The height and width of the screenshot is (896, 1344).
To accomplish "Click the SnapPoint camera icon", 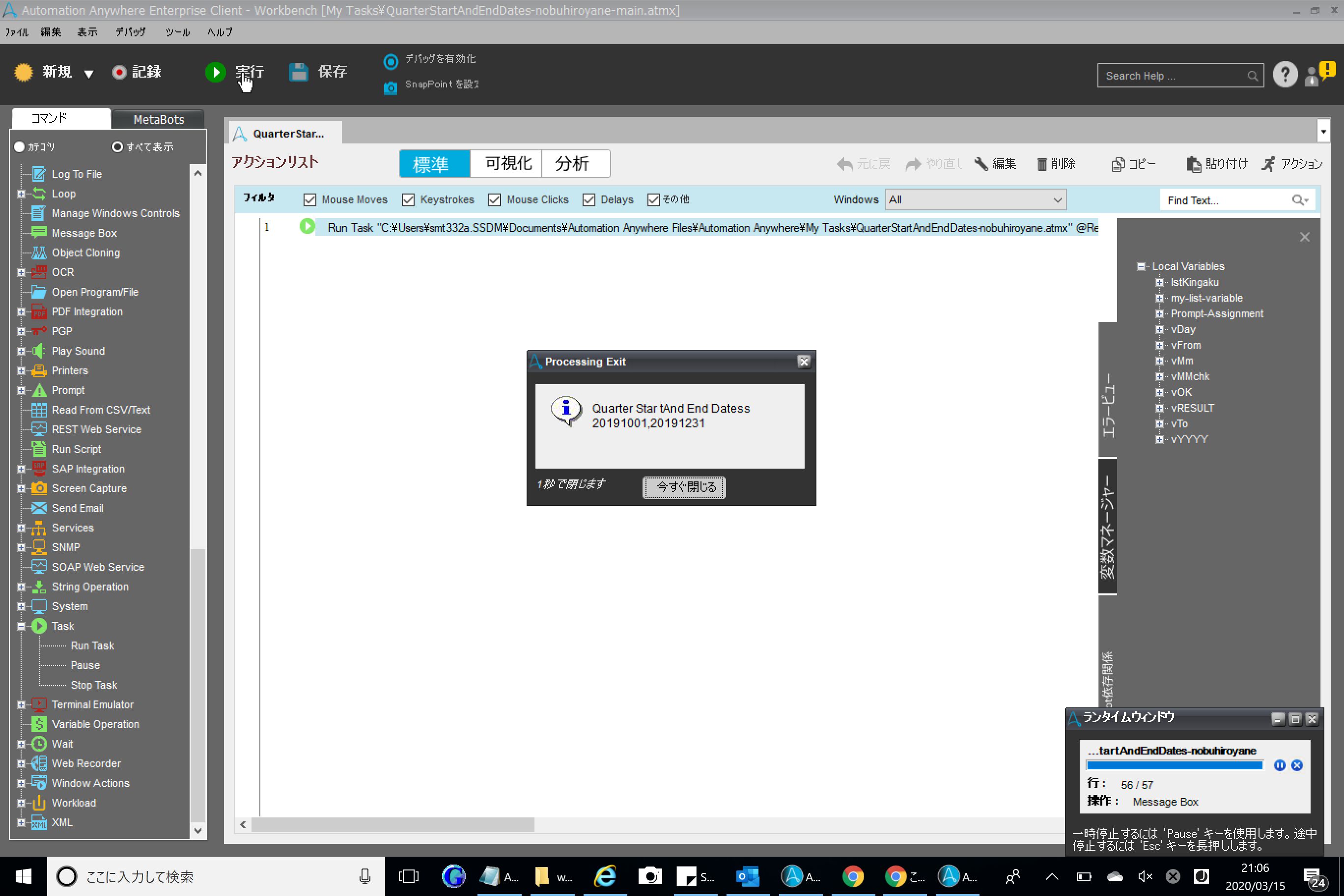I will tap(391, 87).
